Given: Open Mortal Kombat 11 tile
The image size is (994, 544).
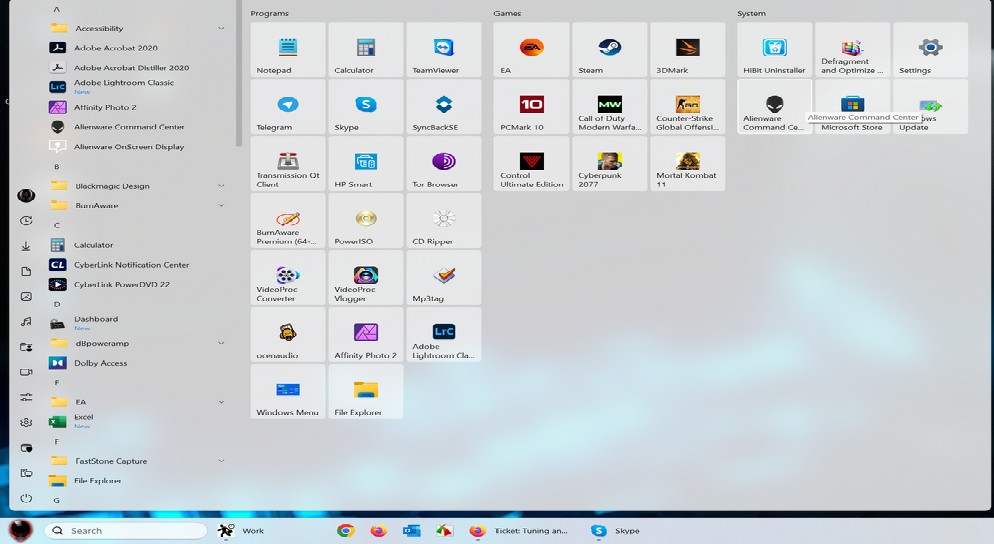Looking at the screenshot, I should click(687, 165).
